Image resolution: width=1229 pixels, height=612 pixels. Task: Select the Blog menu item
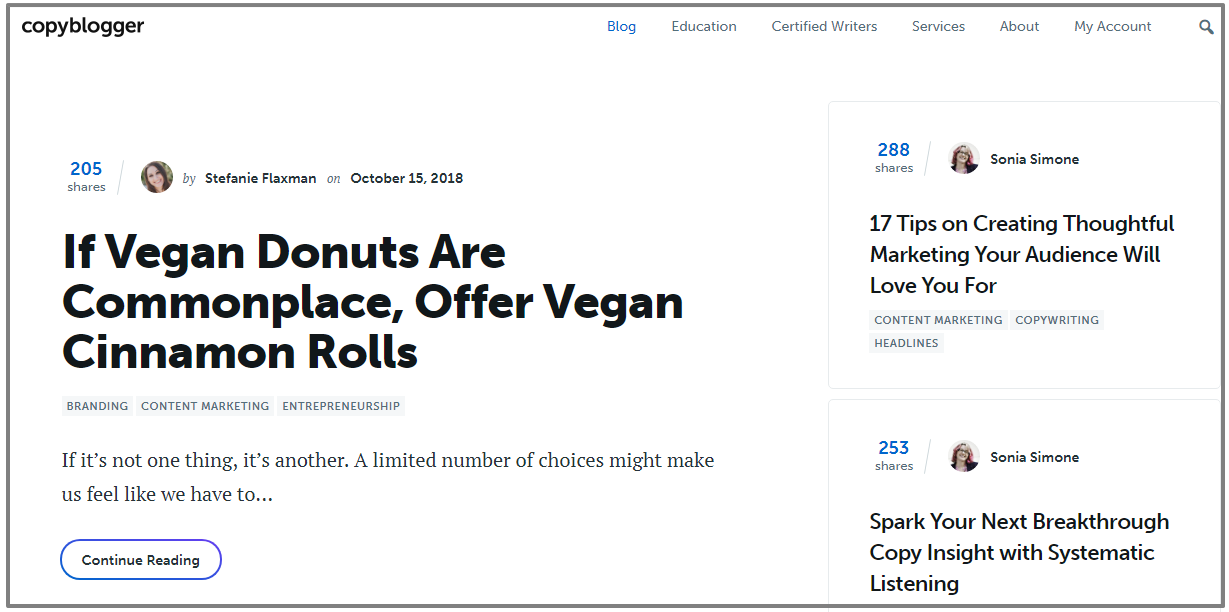pyautogui.click(x=621, y=26)
